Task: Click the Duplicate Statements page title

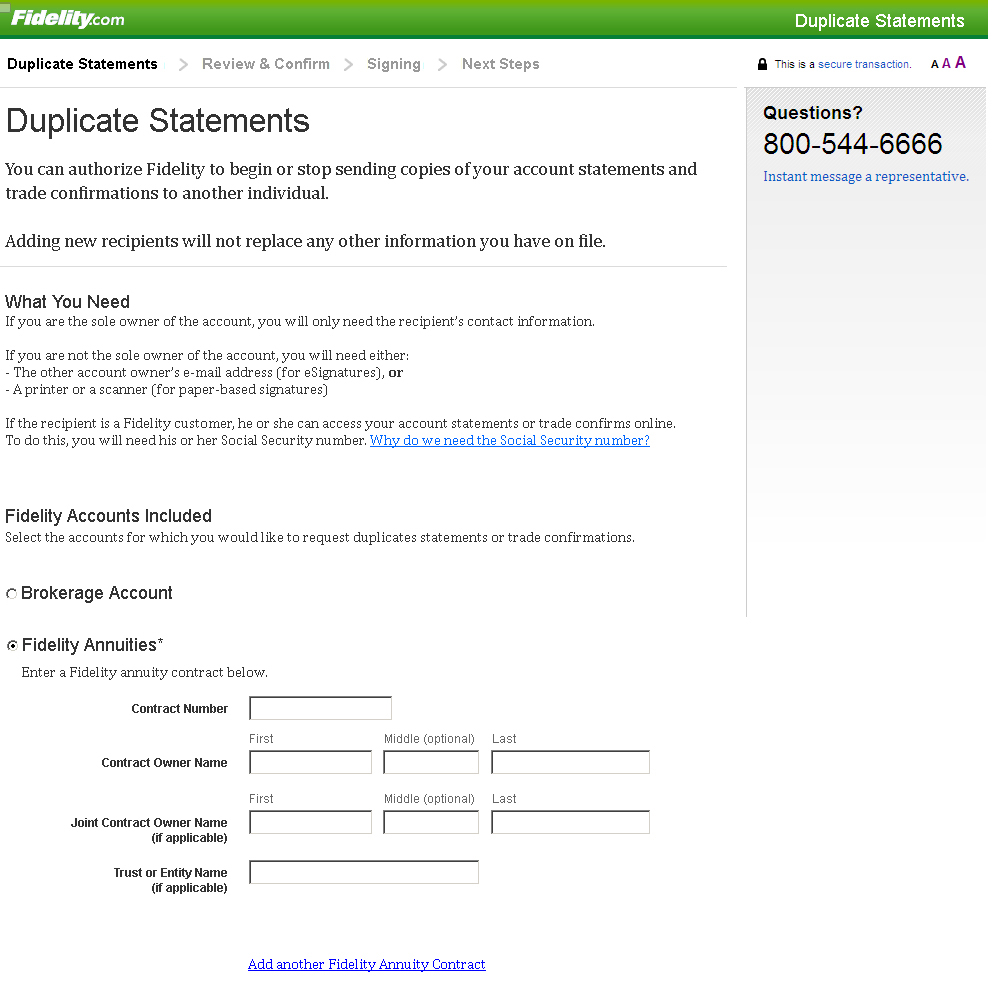Action: pyautogui.click(x=158, y=121)
